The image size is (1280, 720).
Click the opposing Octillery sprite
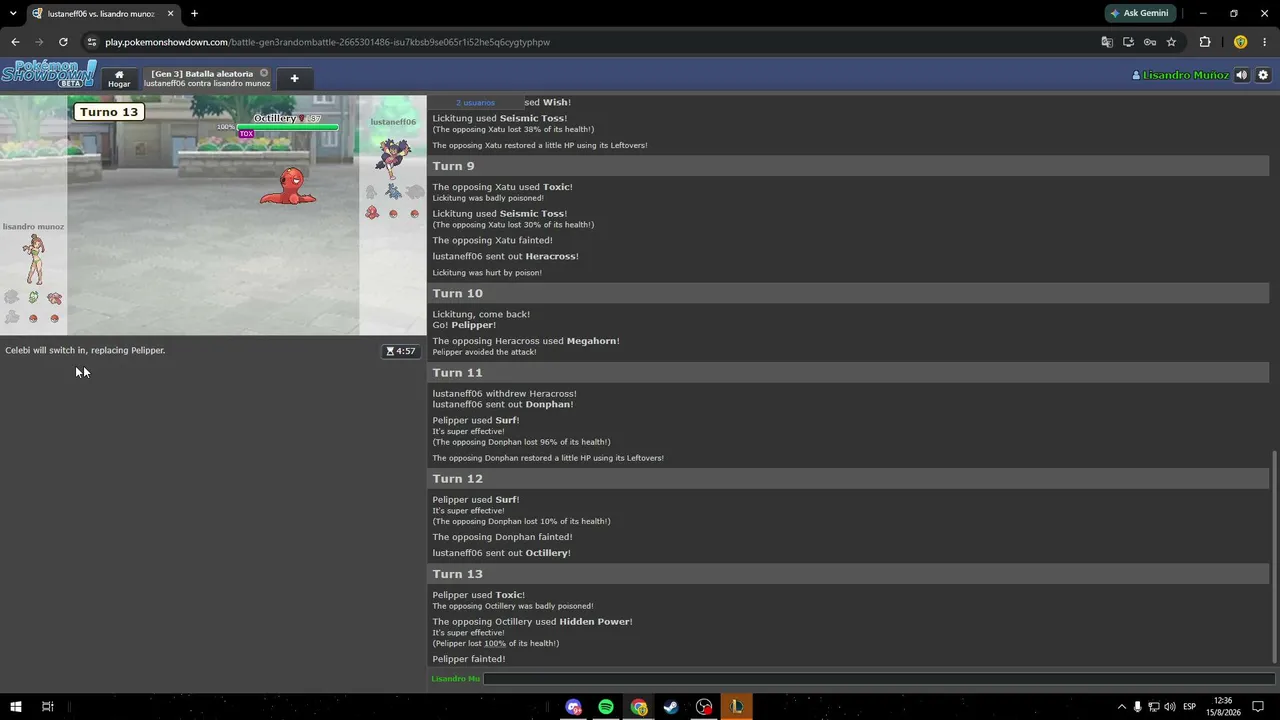[x=288, y=186]
